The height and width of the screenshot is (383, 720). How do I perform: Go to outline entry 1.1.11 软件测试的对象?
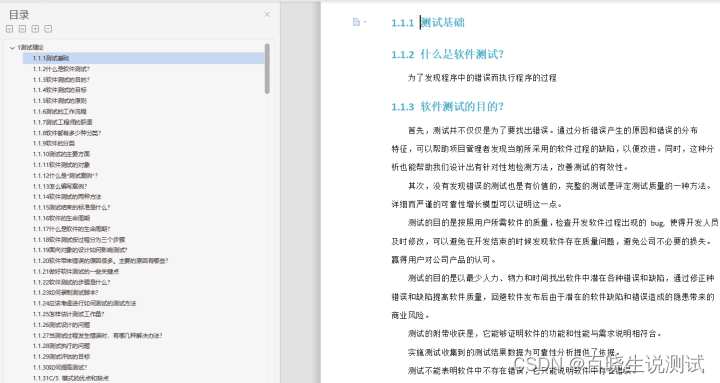[x=62, y=165]
